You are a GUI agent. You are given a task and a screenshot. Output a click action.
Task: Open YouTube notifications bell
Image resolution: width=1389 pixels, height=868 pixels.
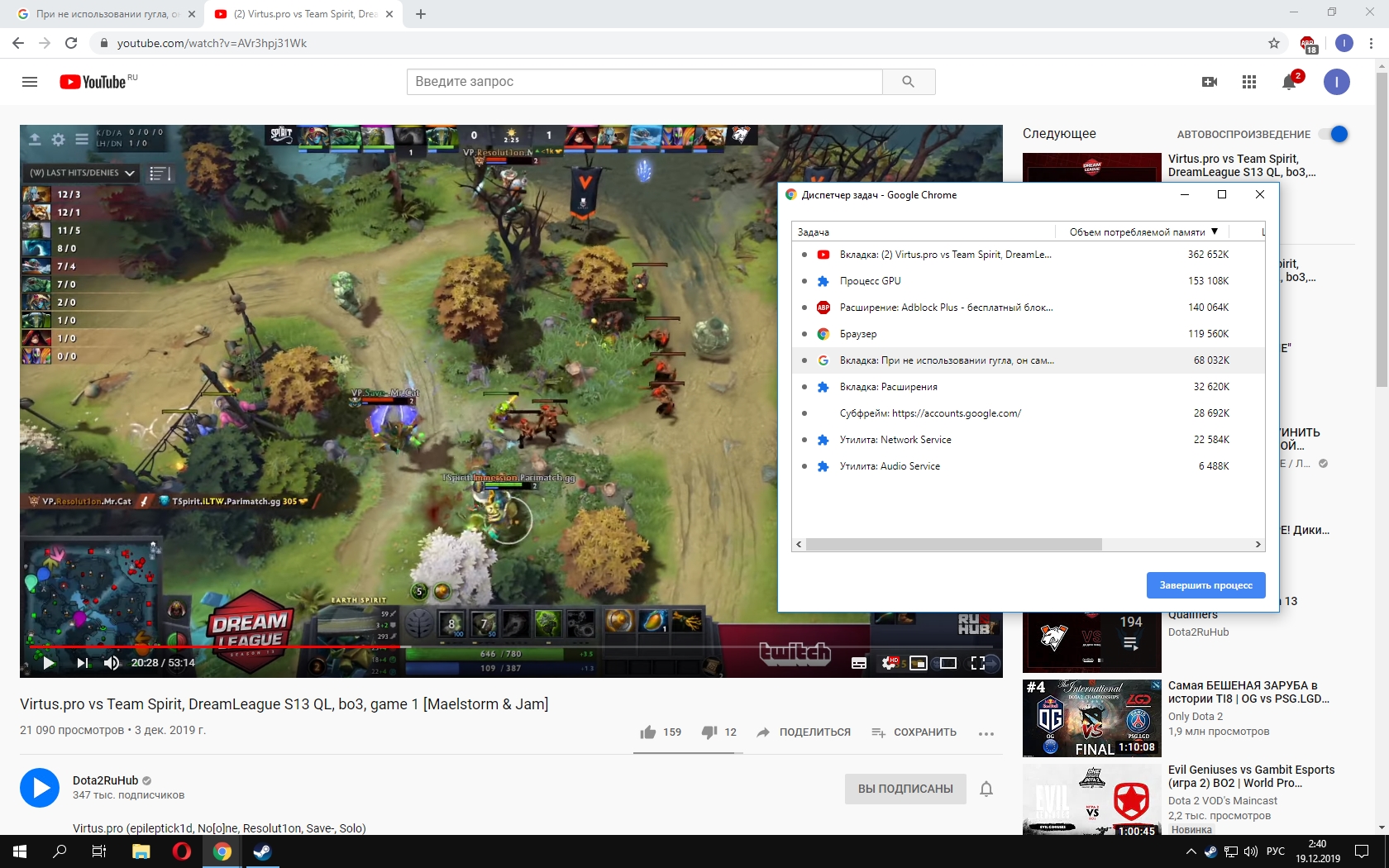(1289, 82)
